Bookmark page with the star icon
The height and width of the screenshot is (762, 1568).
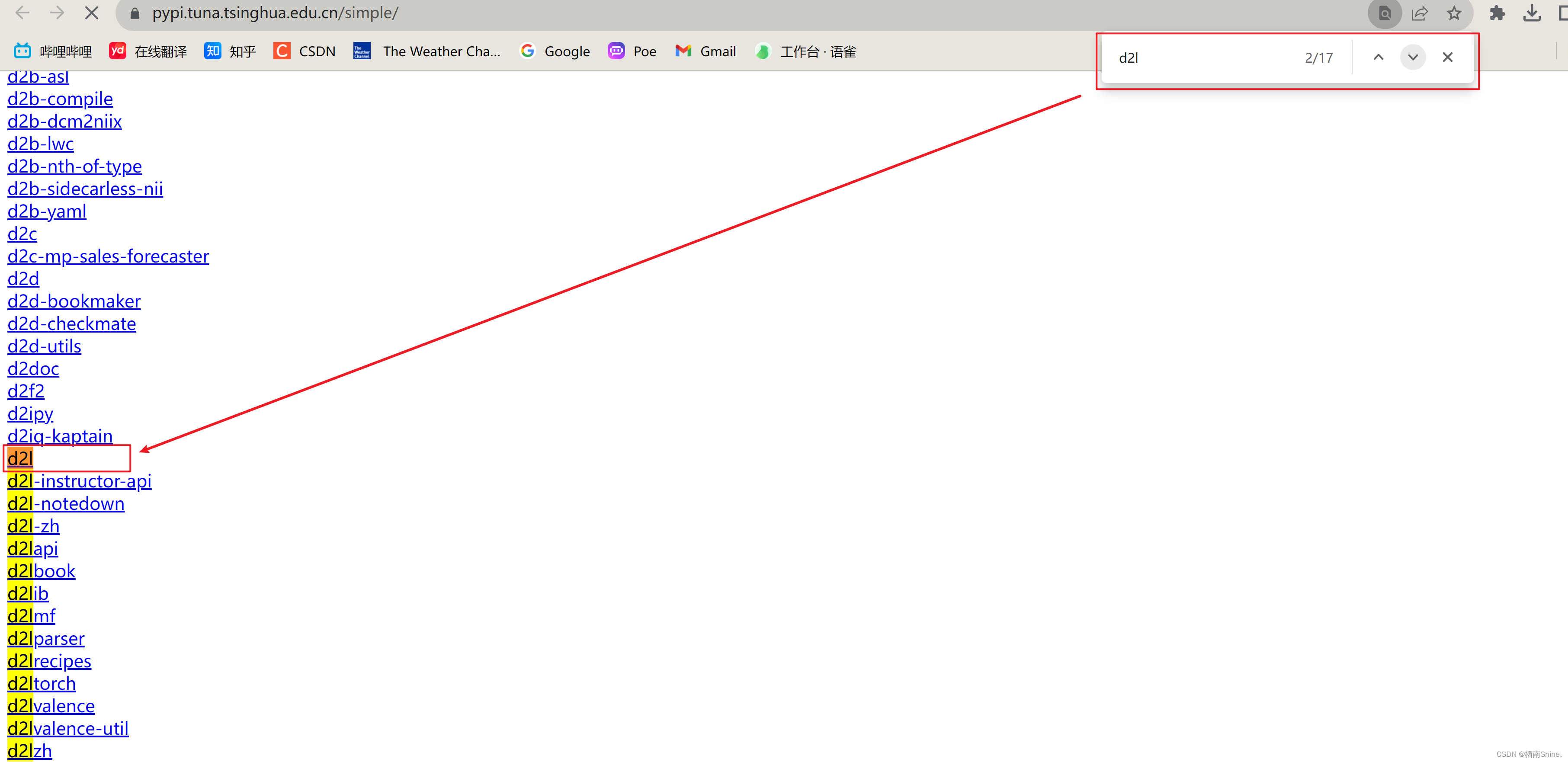(x=1454, y=13)
